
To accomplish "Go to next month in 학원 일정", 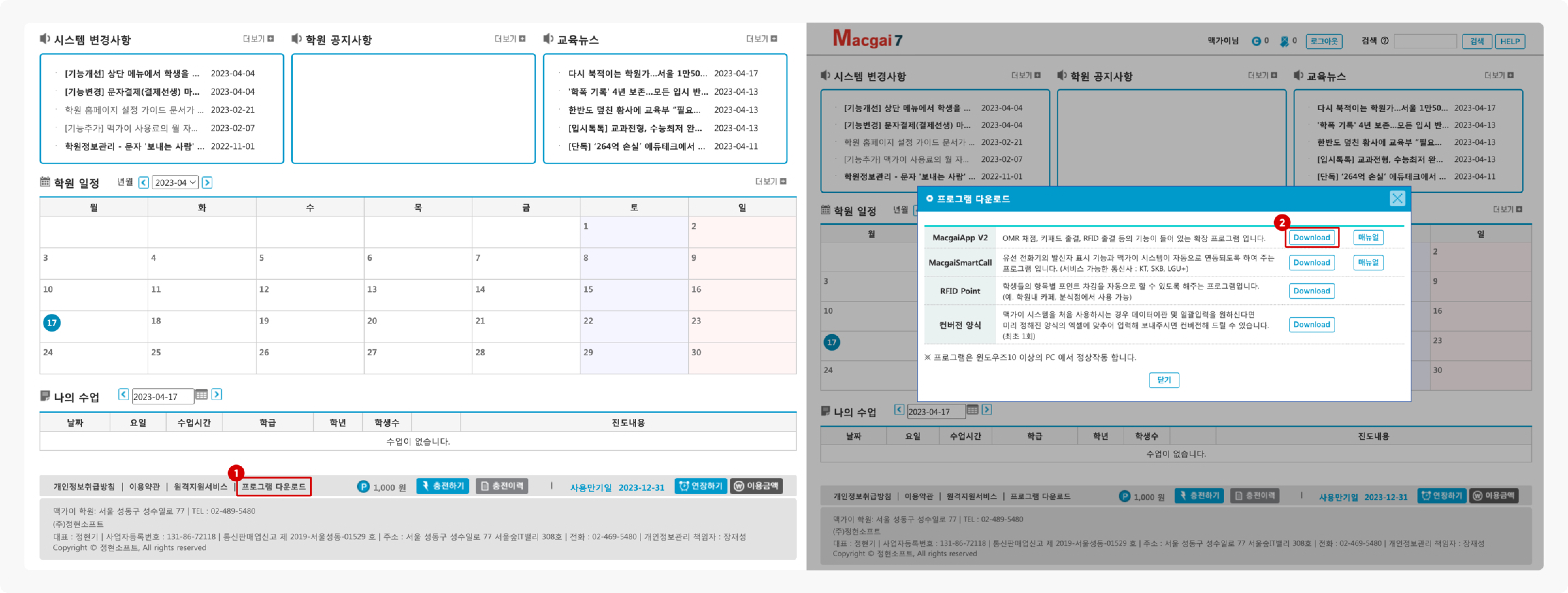I will (207, 183).
